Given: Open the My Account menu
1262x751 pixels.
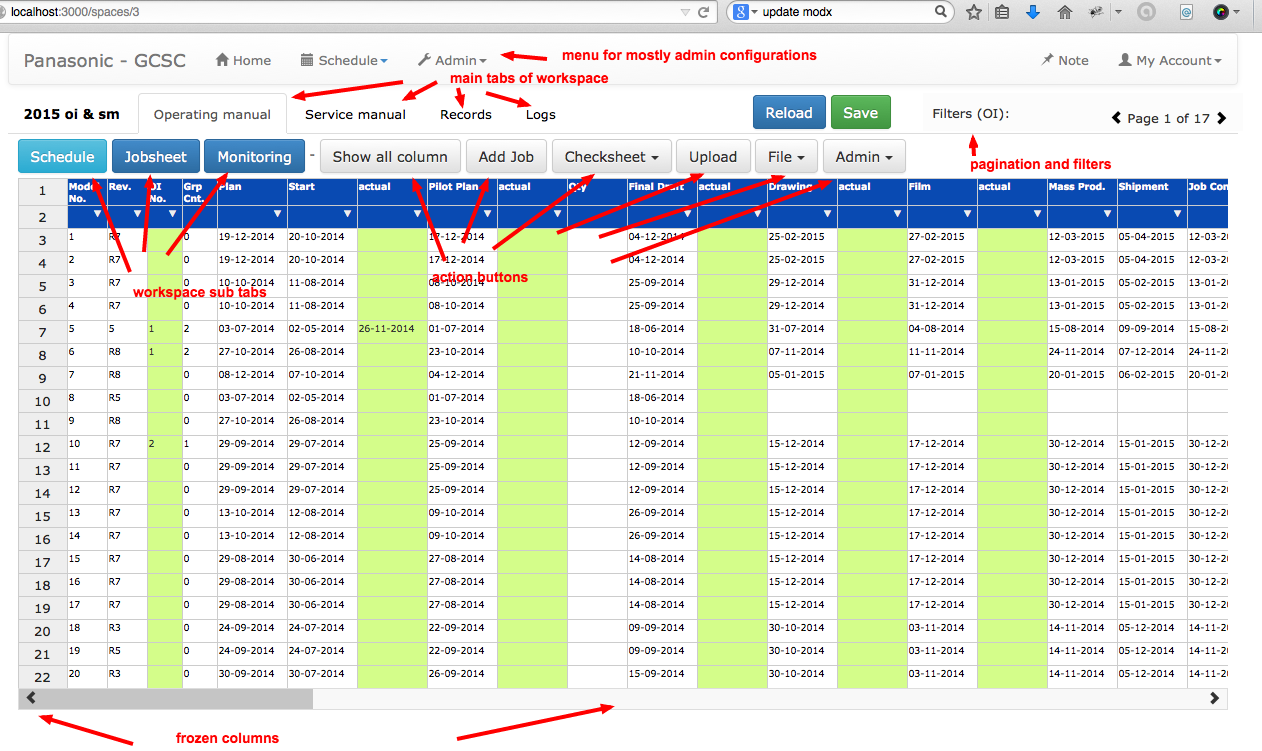Looking at the screenshot, I should (1170, 60).
